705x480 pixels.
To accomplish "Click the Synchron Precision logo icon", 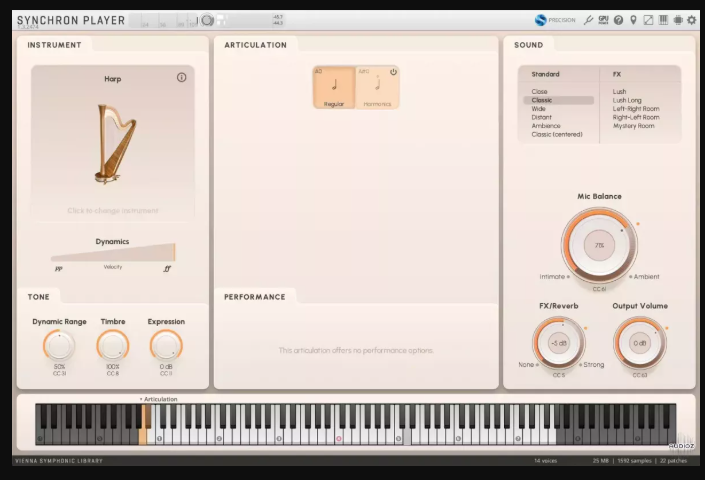I will coord(540,20).
